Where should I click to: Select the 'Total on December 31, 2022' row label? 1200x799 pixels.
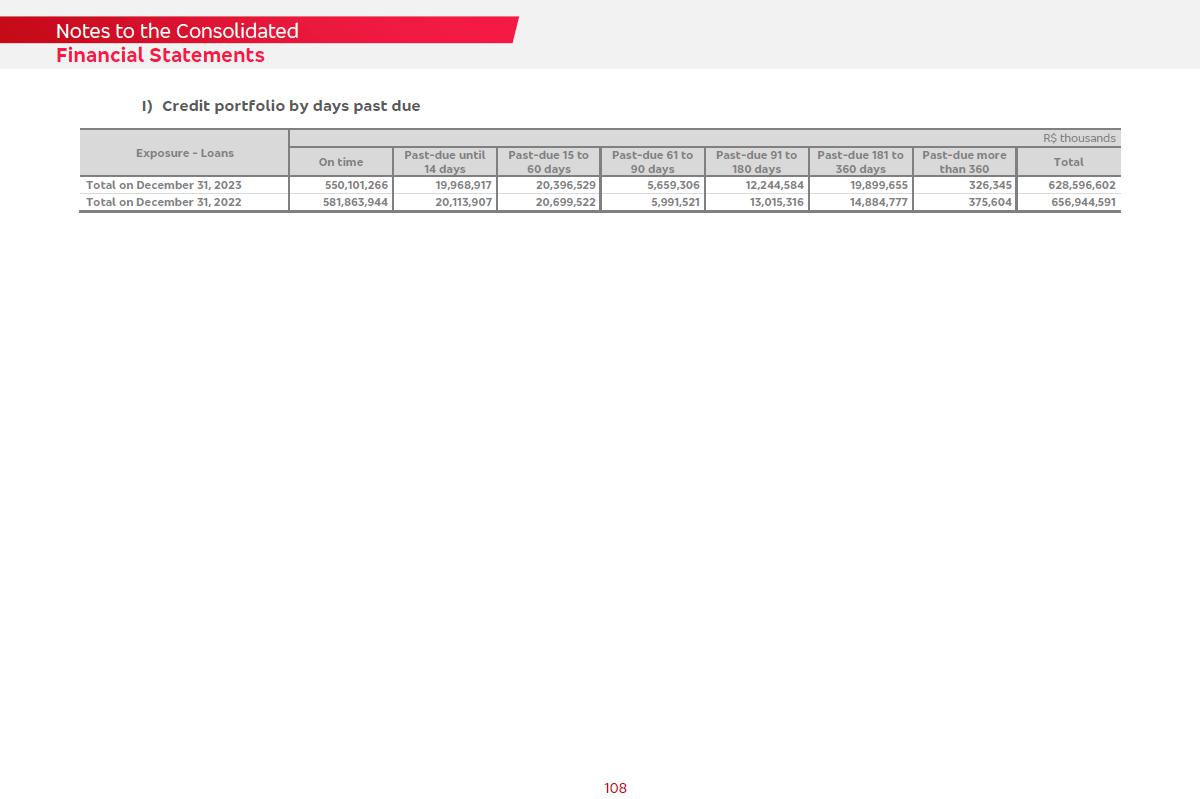(164, 202)
